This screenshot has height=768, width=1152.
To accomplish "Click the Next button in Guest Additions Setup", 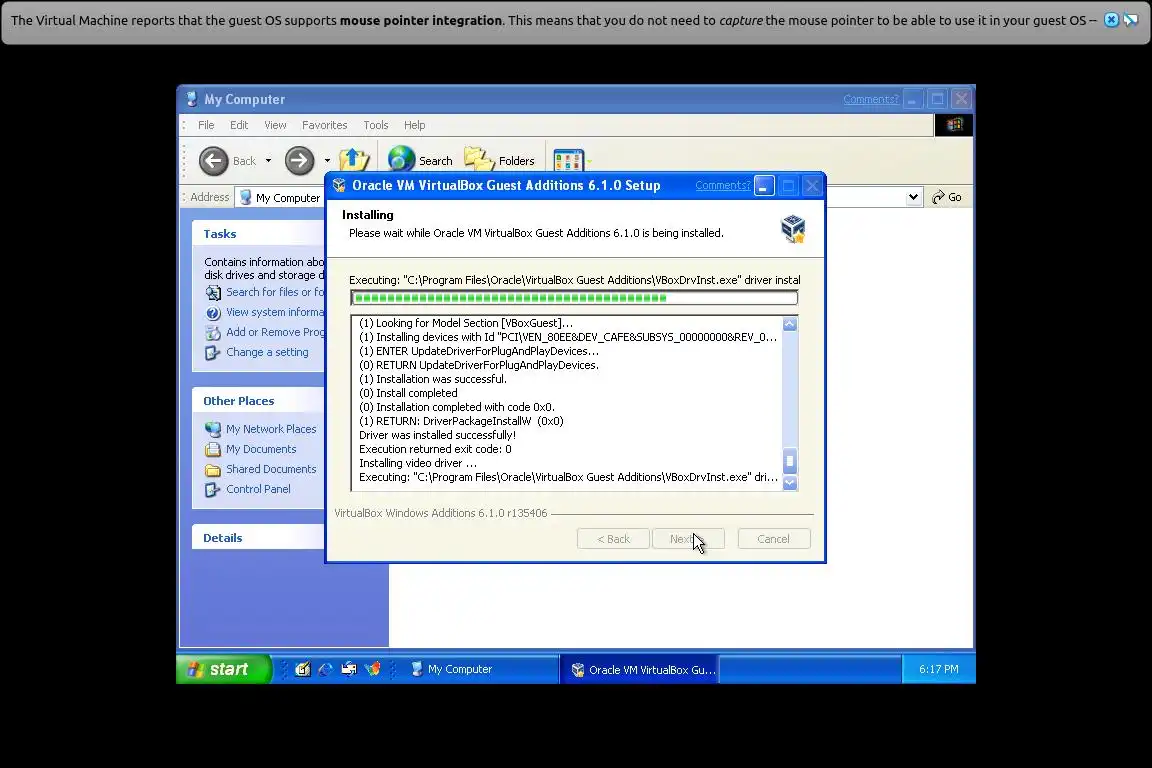I will pyautogui.click(x=688, y=539).
